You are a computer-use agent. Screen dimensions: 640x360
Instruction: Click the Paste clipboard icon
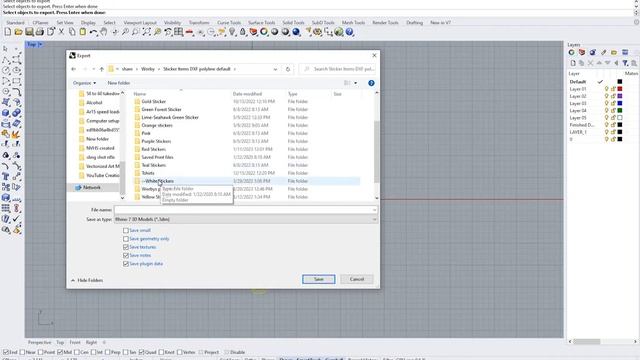tap(82, 32)
